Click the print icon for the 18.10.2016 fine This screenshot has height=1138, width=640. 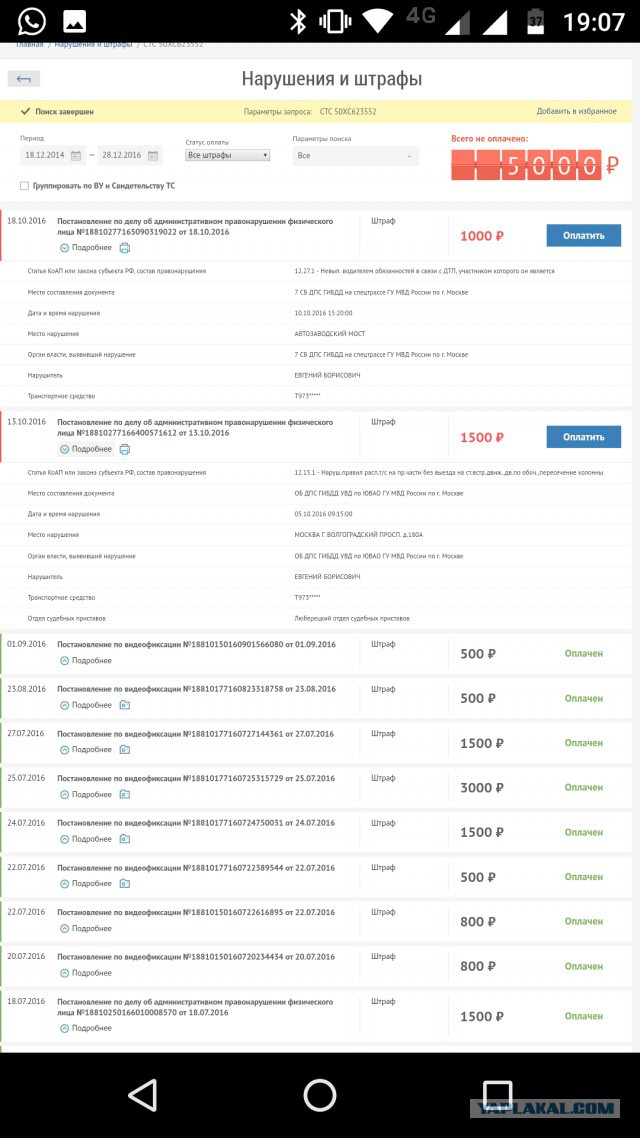(x=124, y=247)
